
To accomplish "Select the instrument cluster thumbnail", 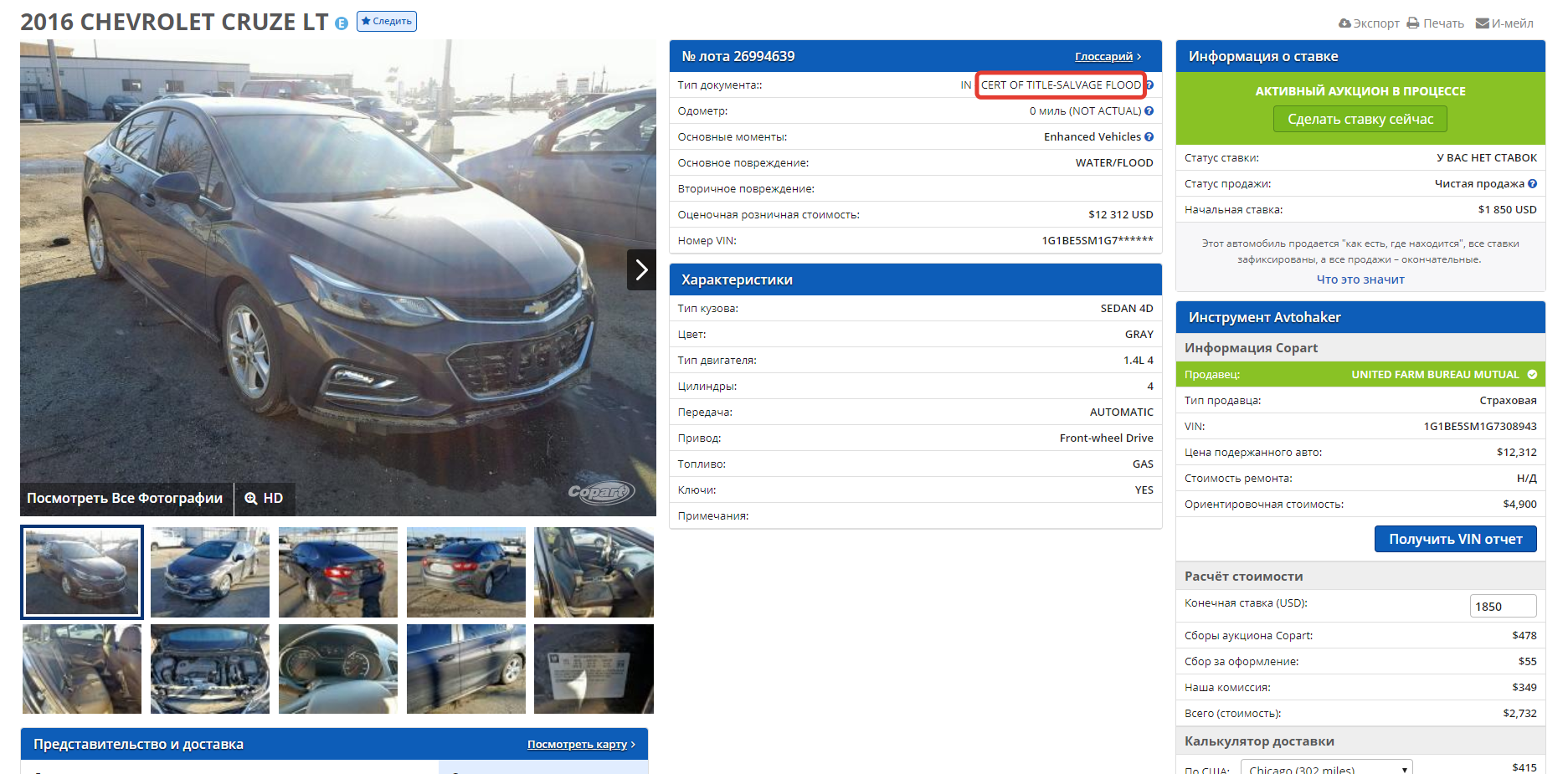I will (338, 669).
